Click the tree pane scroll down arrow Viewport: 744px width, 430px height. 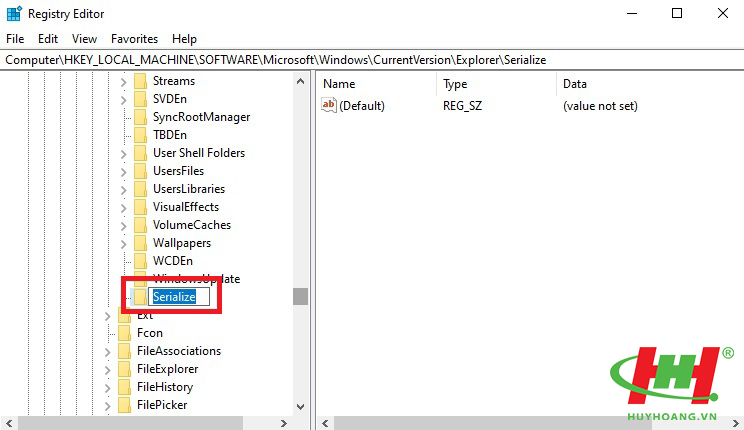pos(300,407)
